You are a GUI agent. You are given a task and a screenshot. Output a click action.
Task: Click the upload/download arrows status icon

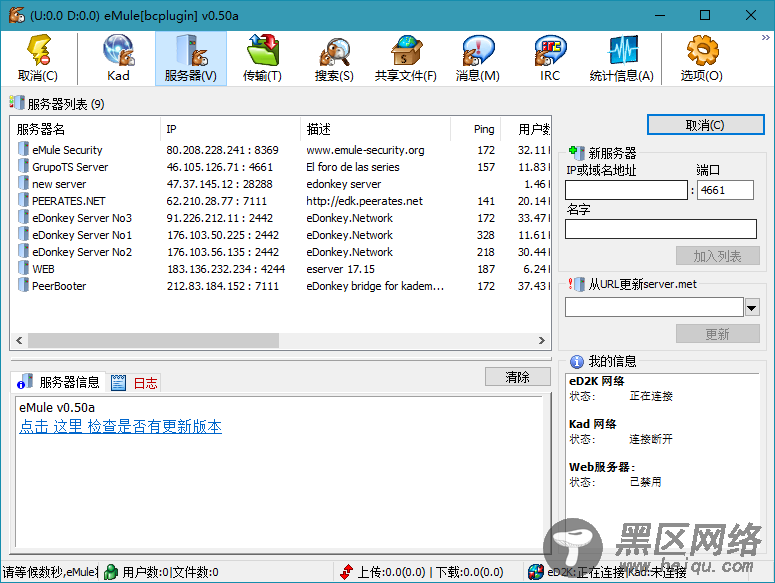click(346, 572)
